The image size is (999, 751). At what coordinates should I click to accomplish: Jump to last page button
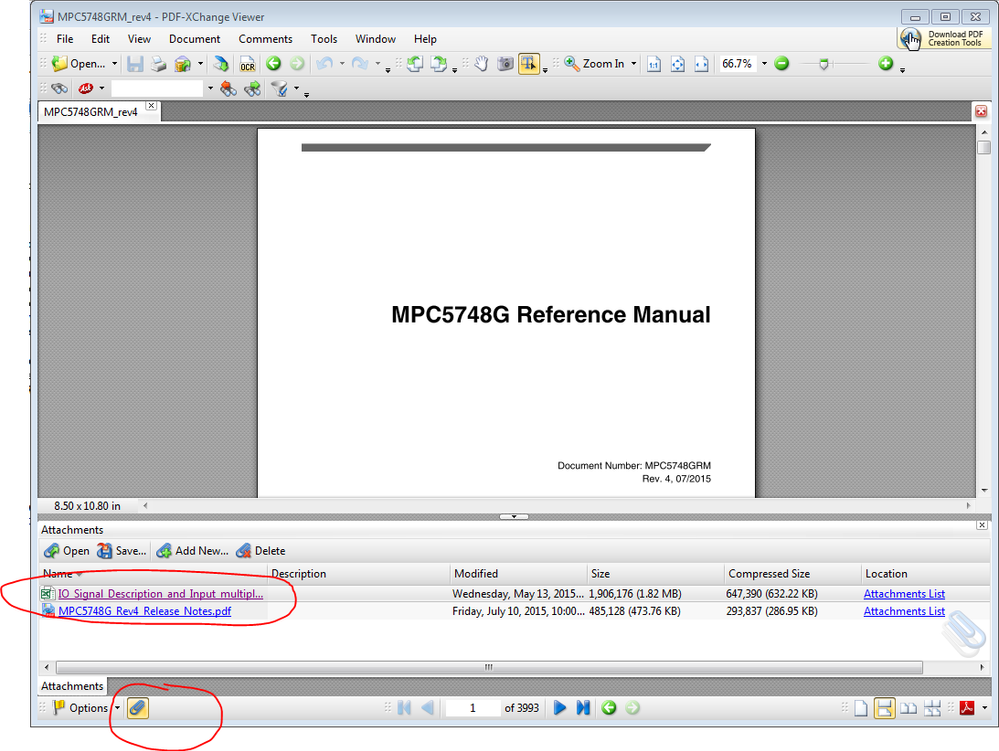(x=583, y=708)
